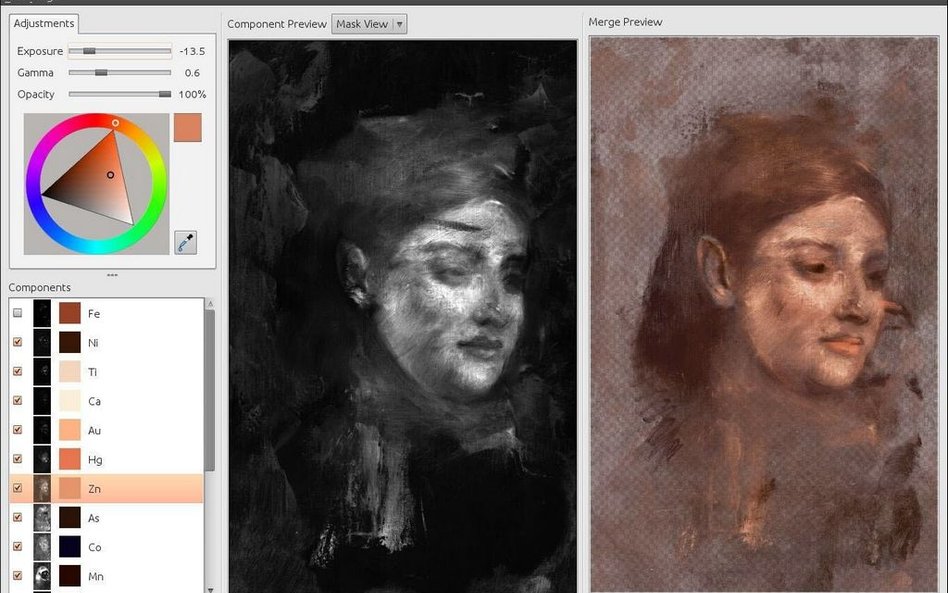Click the highlighted "Zn" label

[x=94, y=488]
